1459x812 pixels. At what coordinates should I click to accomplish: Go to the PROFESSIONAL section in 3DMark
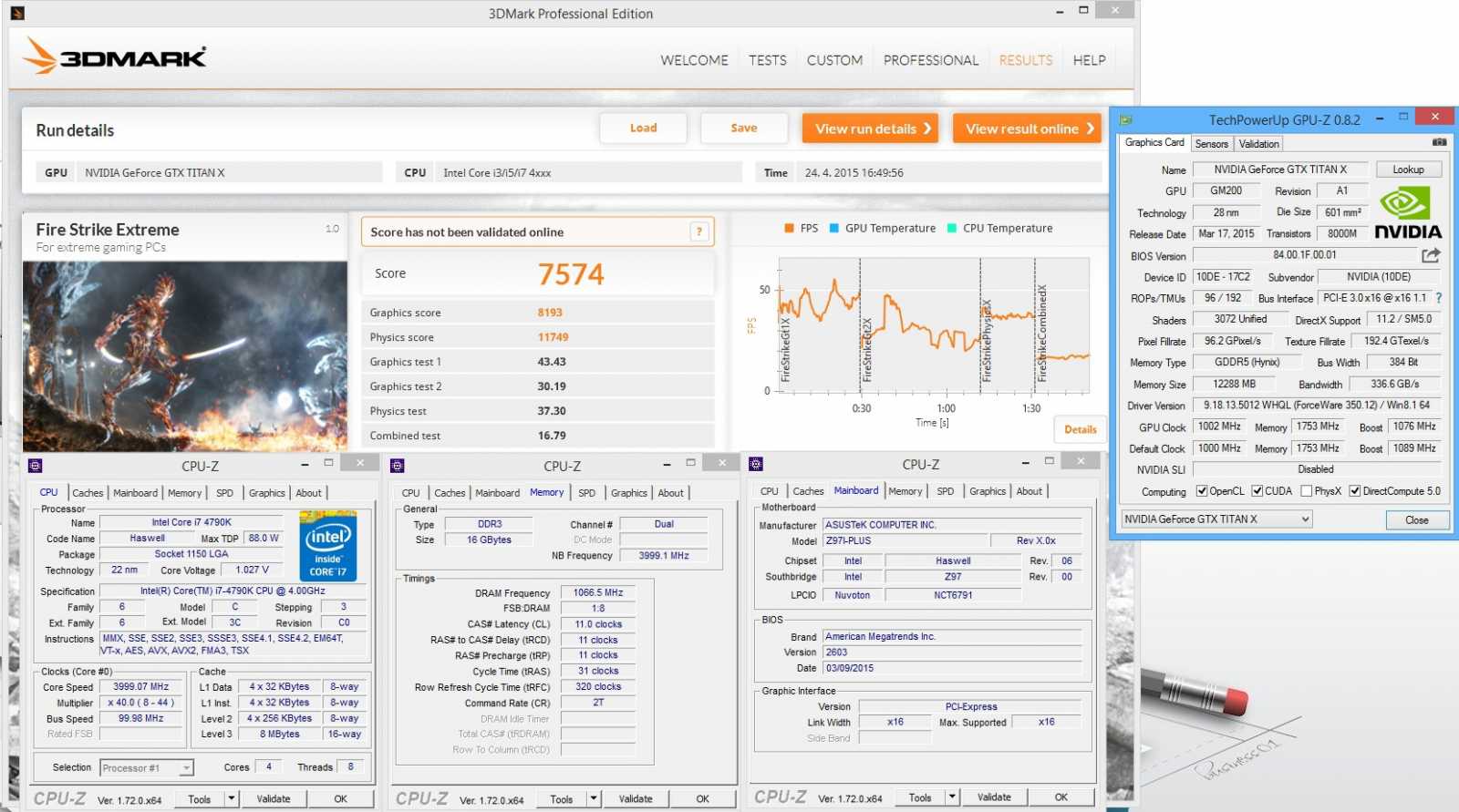(x=931, y=60)
